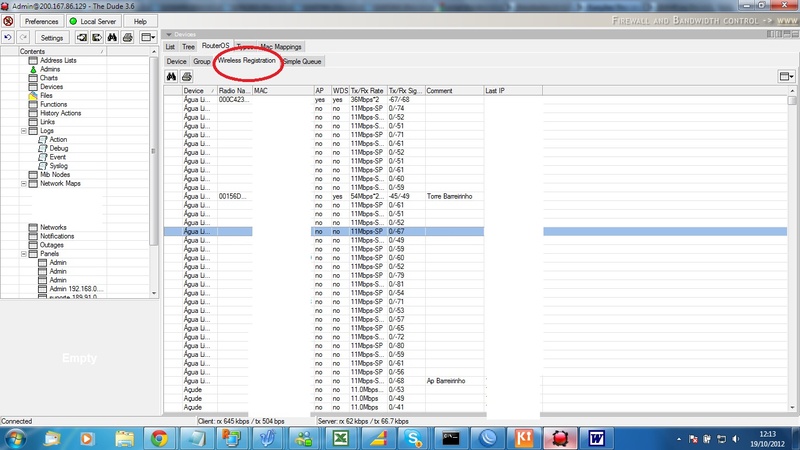Click the Tx/Rx Sig... column header
Image resolution: width=800 pixels, height=450 pixels.
pos(406,90)
